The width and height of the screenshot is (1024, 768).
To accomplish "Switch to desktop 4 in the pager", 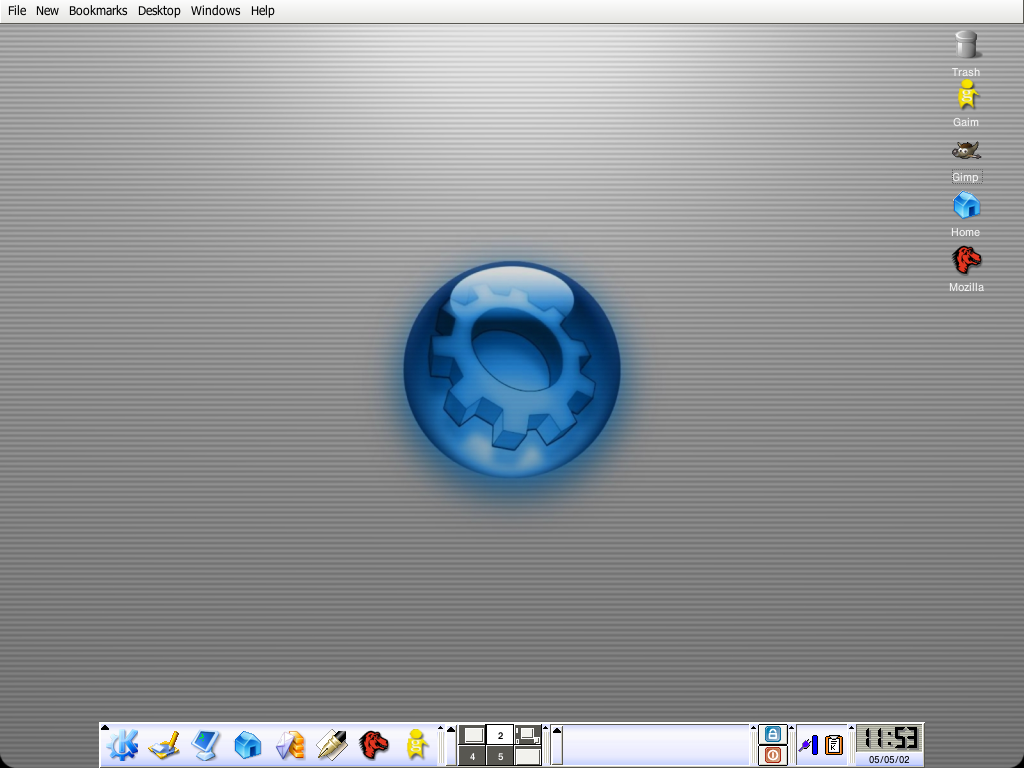I will pyautogui.click(x=473, y=756).
